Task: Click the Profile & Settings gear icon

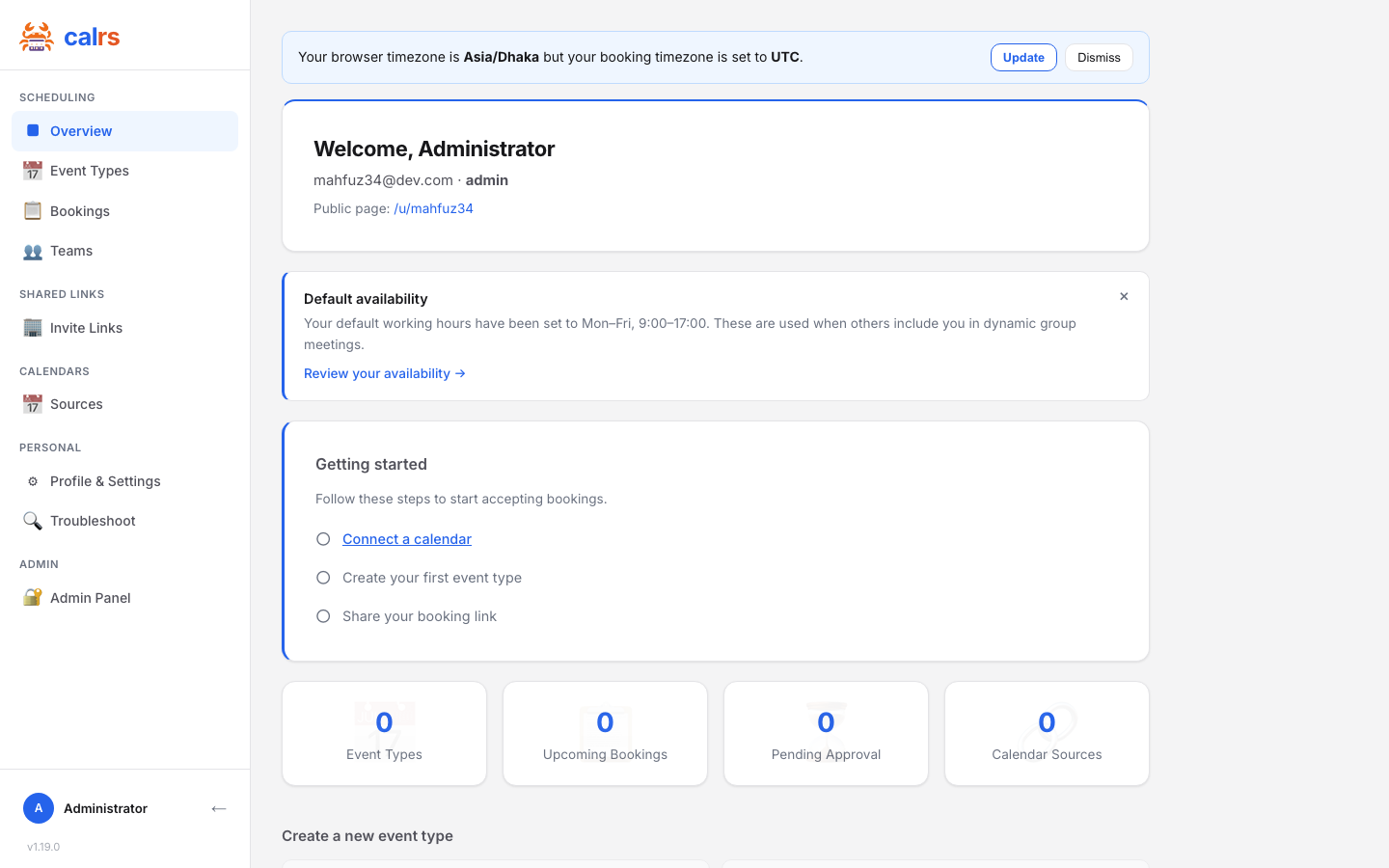Action: point(33,481)
